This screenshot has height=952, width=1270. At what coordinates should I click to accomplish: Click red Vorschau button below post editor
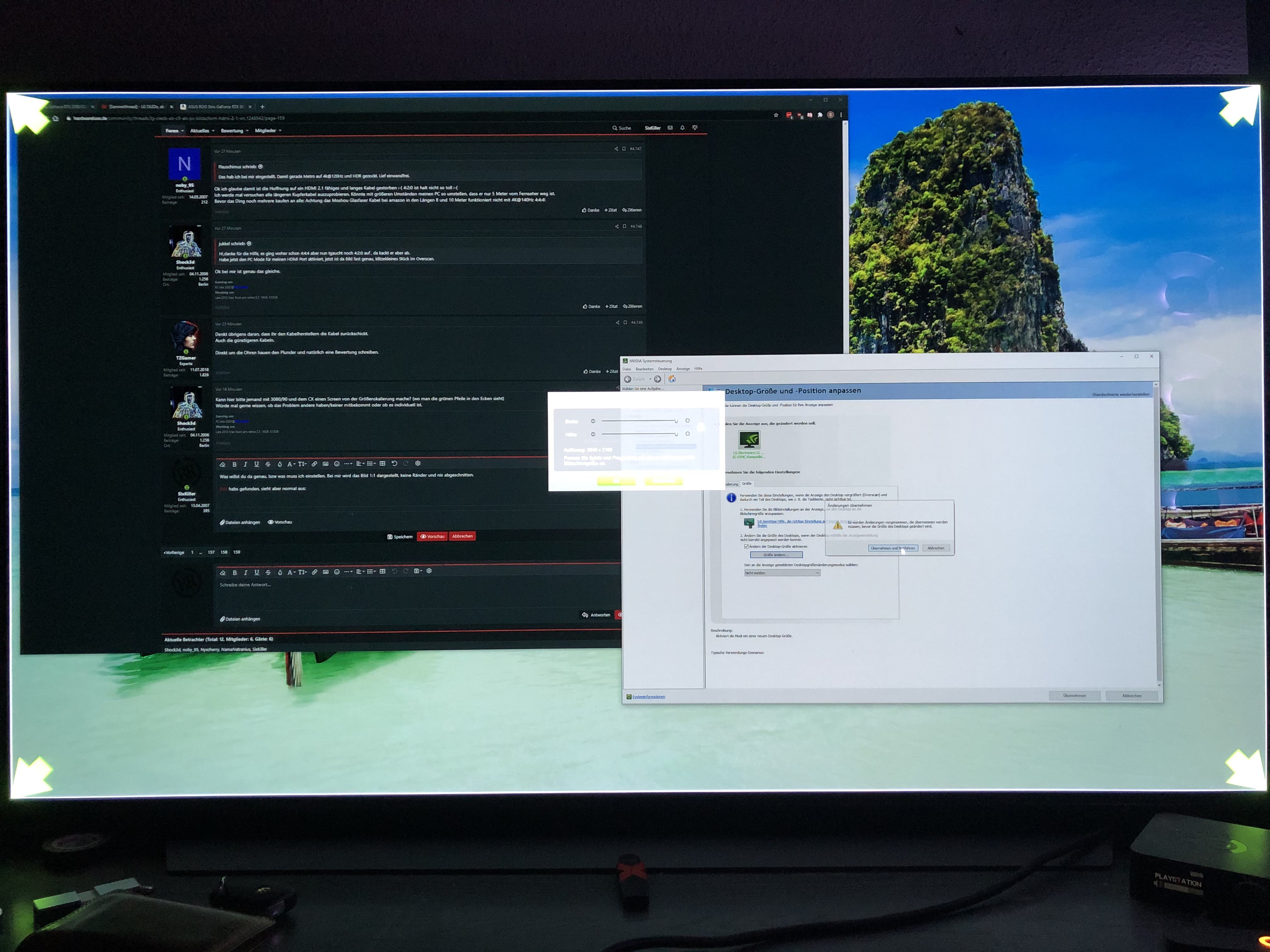click(x=432, y=537)
